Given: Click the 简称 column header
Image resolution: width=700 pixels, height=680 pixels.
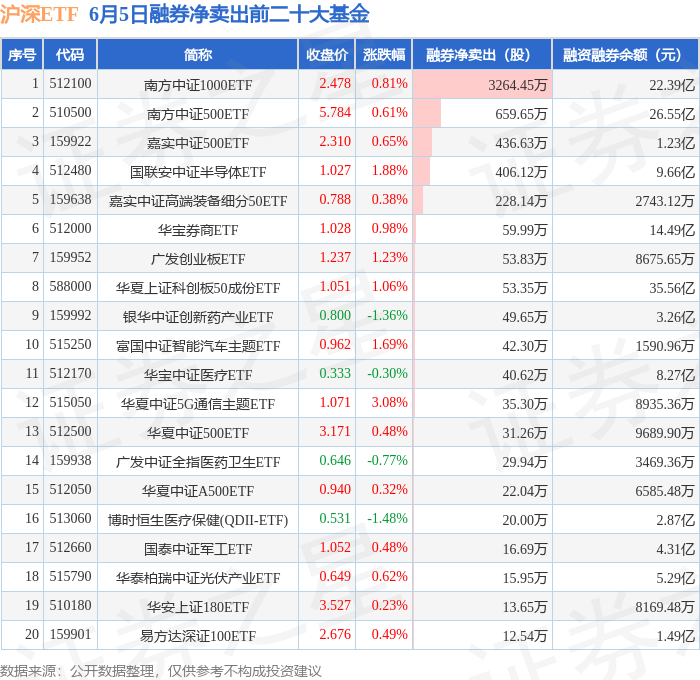Looking at the screenshot, I should [x=198, y=54].
